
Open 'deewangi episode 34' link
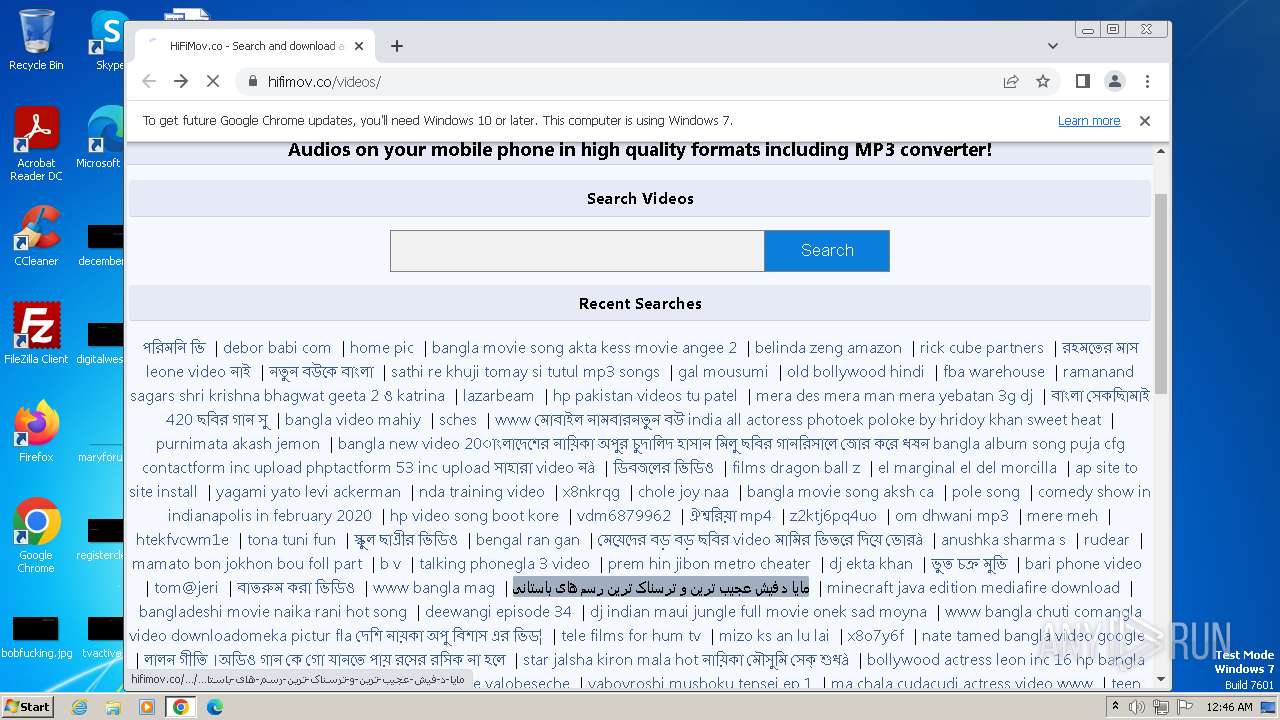point(498,612)
